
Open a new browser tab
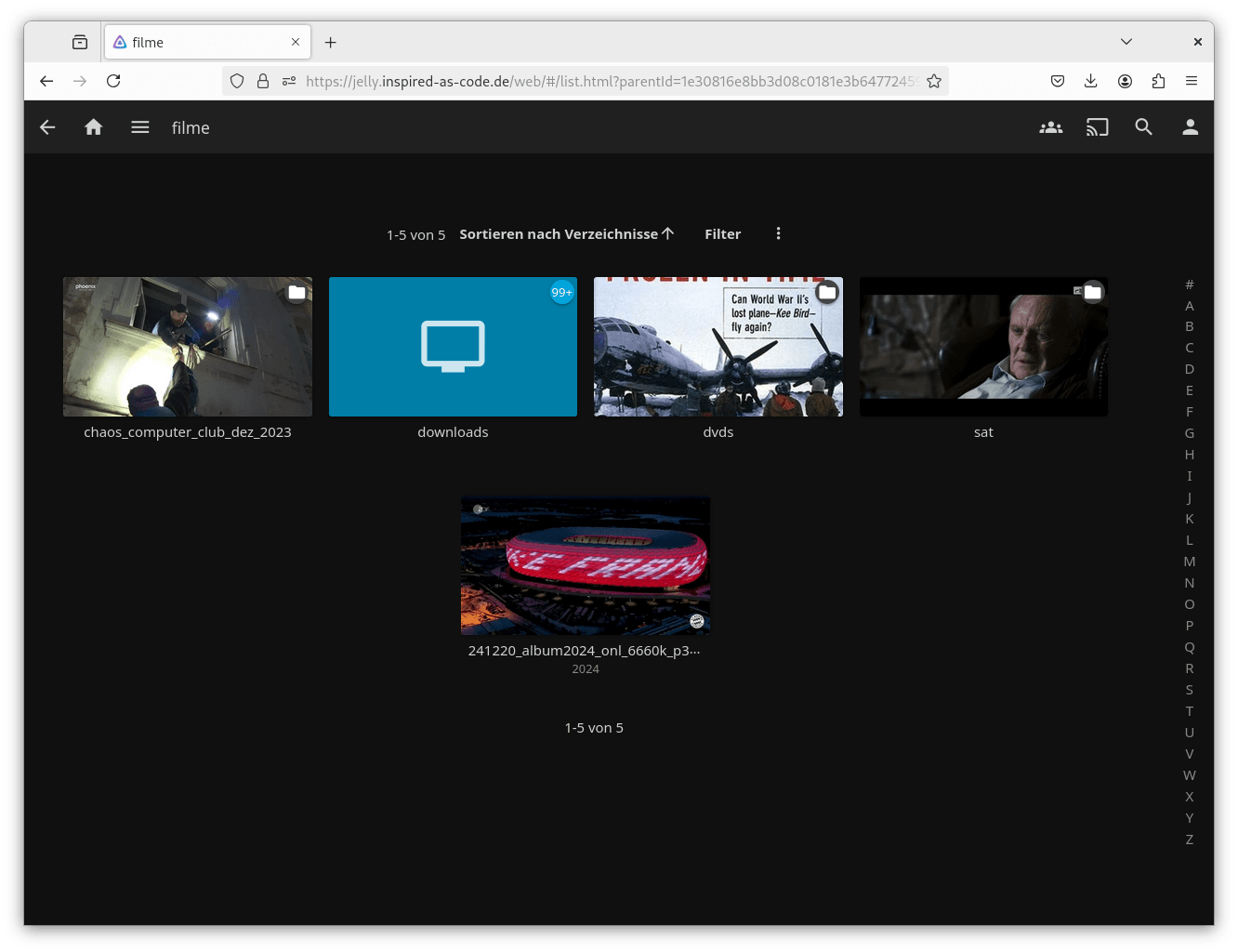[x=330, y=42]
